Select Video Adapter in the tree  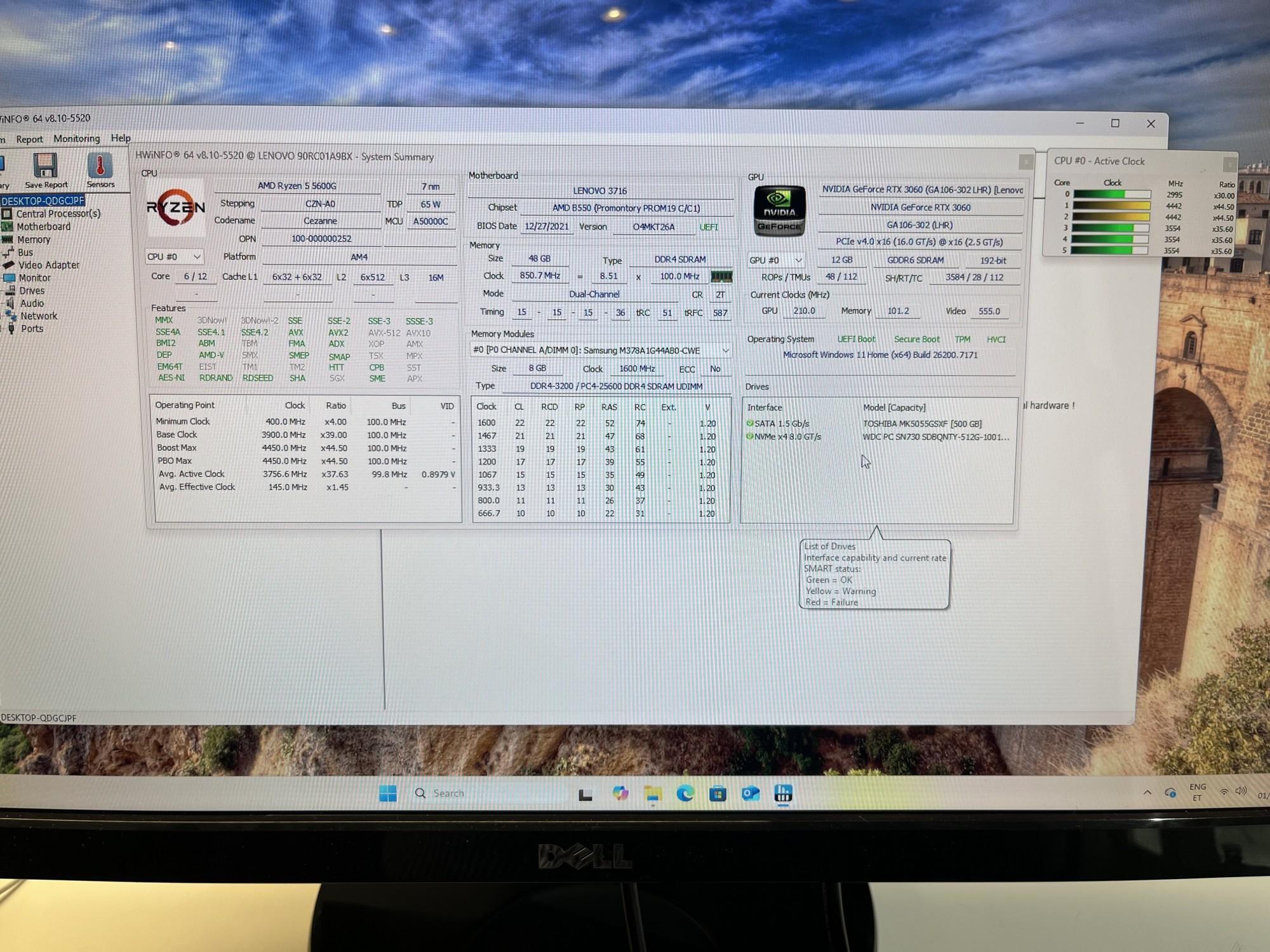pyautogui.click(x=48, y=265)
